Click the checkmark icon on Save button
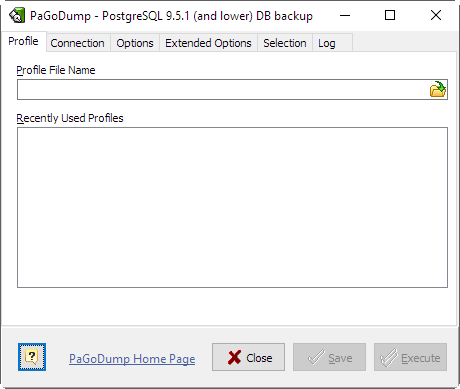Image resolution: width=460 pixels, height=389 pixels. click(x=316, y=357)
